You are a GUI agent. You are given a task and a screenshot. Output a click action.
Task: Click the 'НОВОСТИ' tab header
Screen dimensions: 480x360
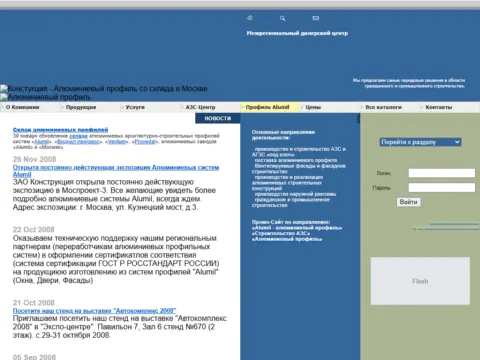pyautogui.click(x=218, y=118)
